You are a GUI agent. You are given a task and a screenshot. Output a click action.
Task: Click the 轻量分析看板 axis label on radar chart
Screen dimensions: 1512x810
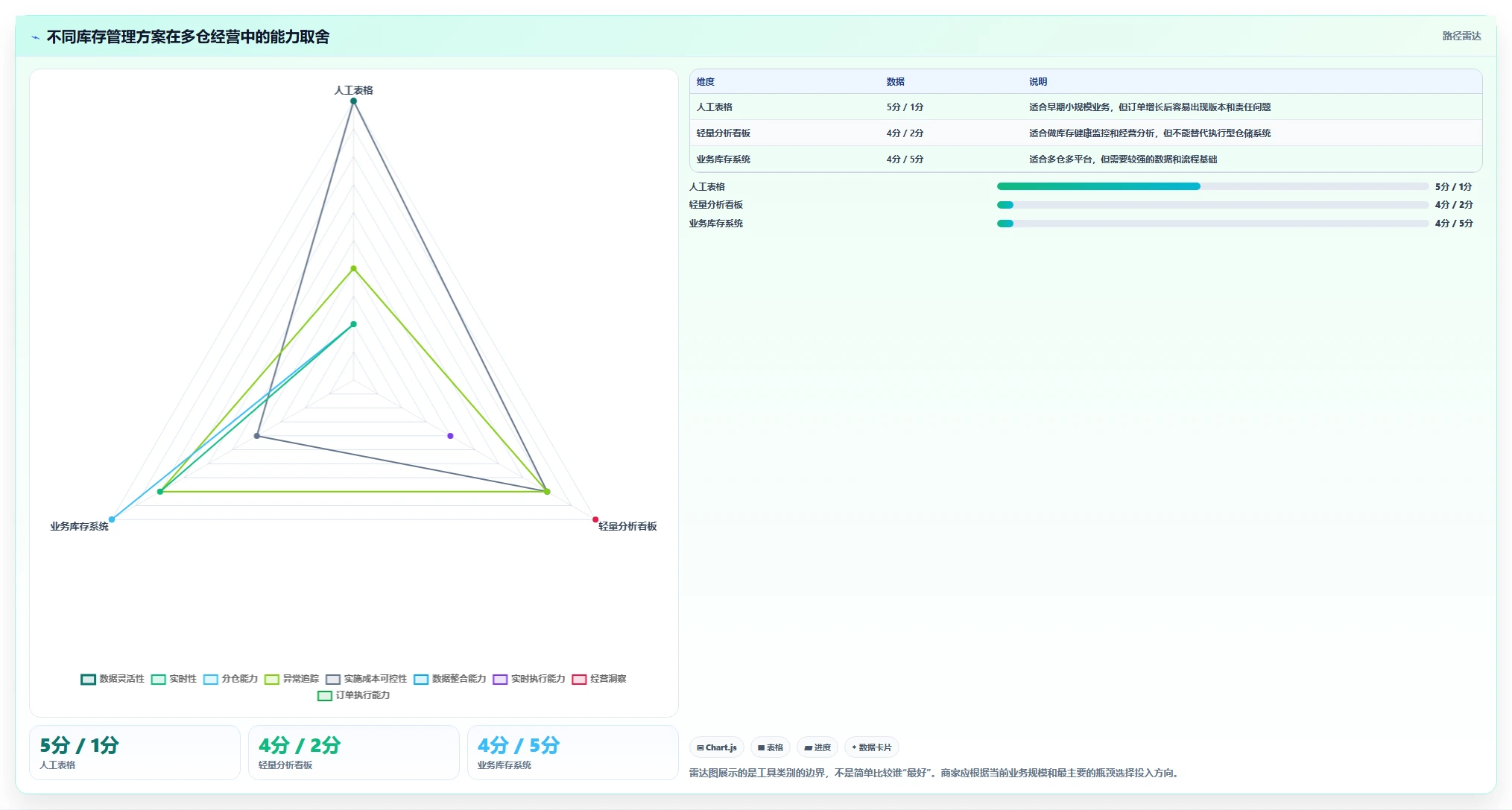point(627,526)
